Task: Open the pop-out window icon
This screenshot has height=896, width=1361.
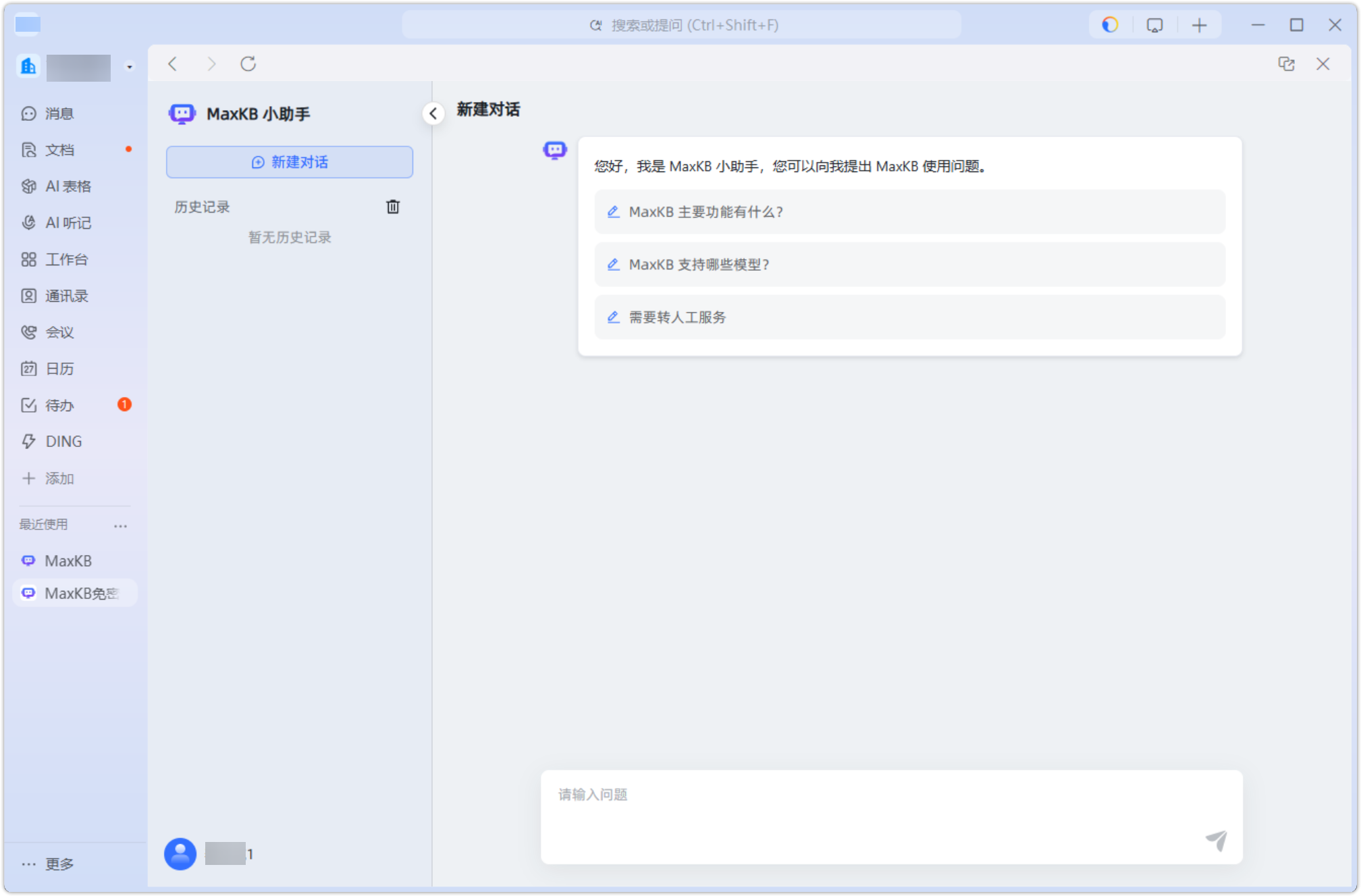Action: [1286, 64]
